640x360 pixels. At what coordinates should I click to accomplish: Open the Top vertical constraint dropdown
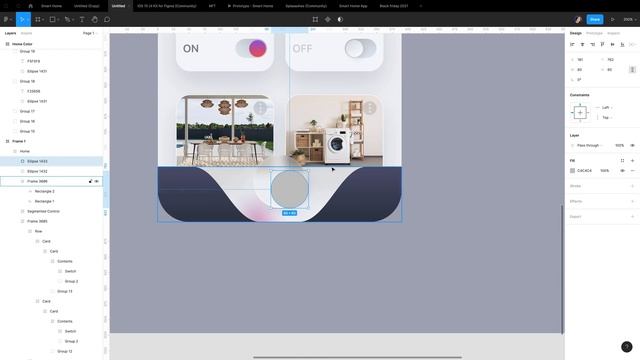[607, 118]
